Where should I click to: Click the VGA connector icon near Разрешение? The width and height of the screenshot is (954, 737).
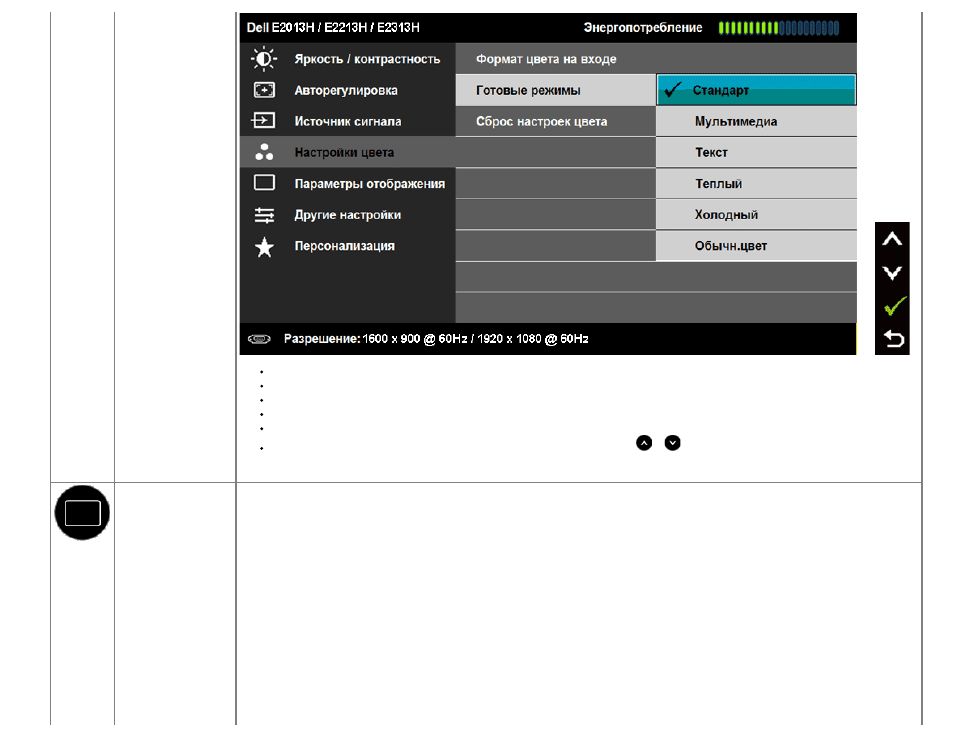click(x=259, y=339)
